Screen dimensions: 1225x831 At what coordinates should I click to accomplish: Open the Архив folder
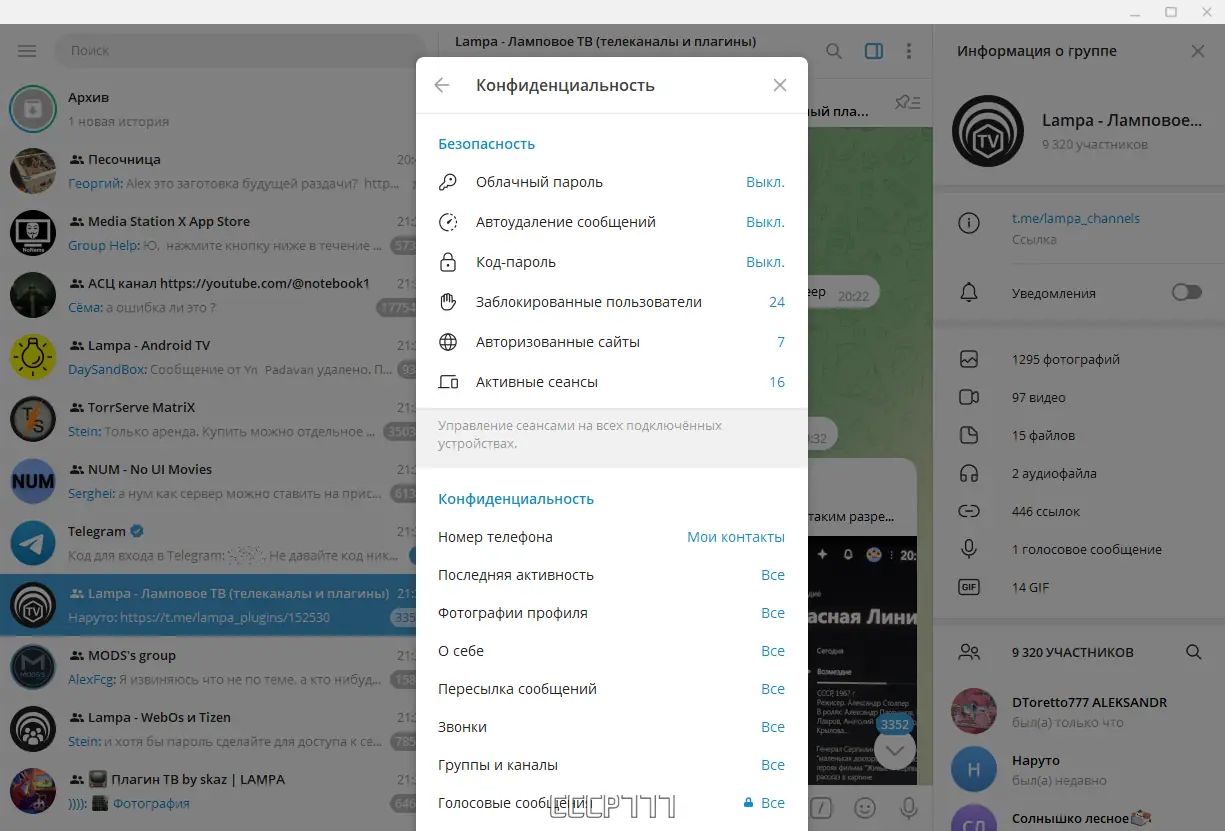point(208,109)
